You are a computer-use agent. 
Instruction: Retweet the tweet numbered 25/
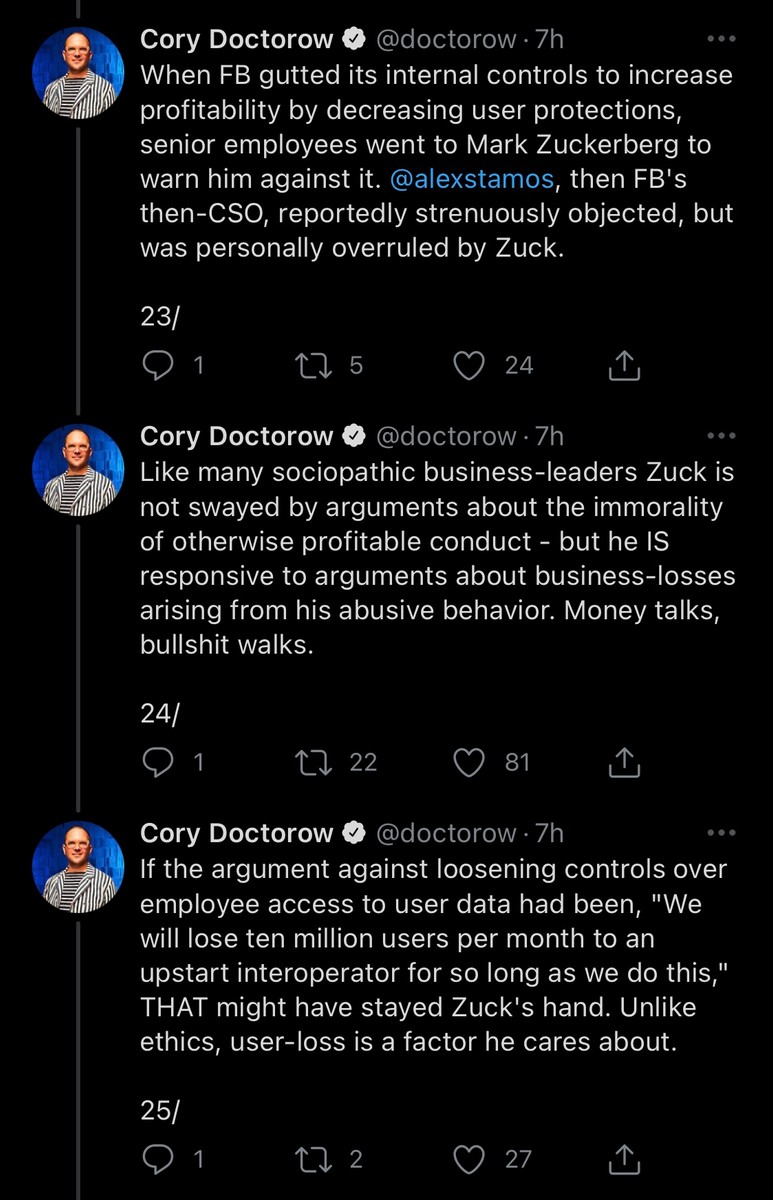[x=304, y=1159]
